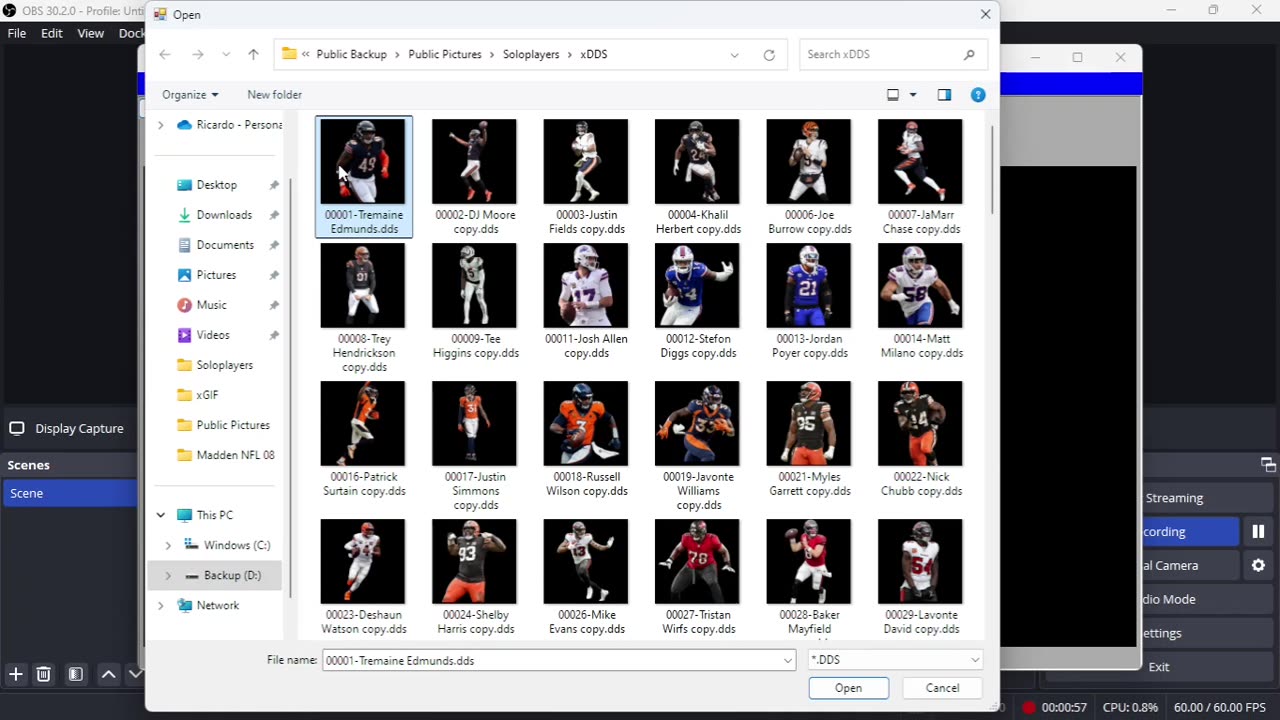
Task: Open the OBS View menu
Action: (91, 33)
